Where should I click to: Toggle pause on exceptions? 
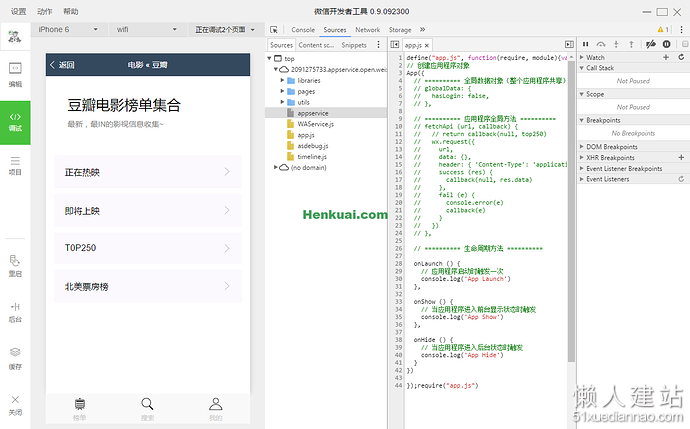point(667,44)
